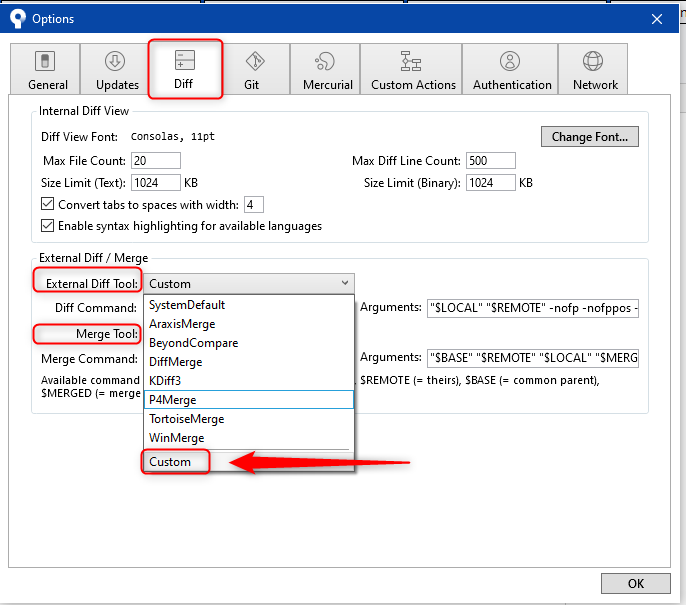686x605 pixels.
Task: Open the Network tab icon
Action: pyautogui.click(x=594, y=61)
